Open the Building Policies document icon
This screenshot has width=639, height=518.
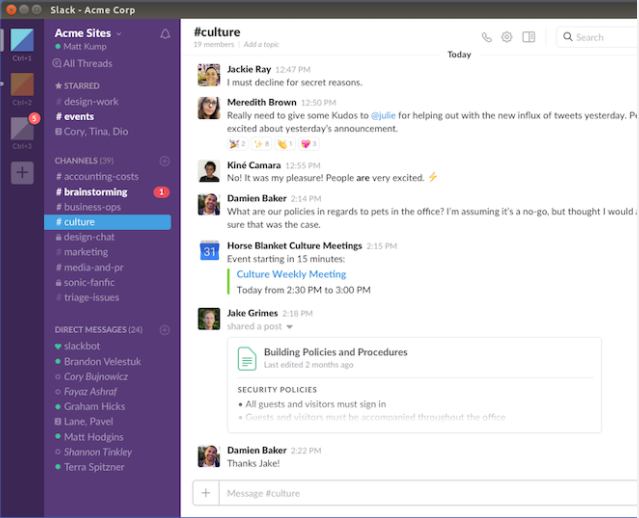point(247,358)
